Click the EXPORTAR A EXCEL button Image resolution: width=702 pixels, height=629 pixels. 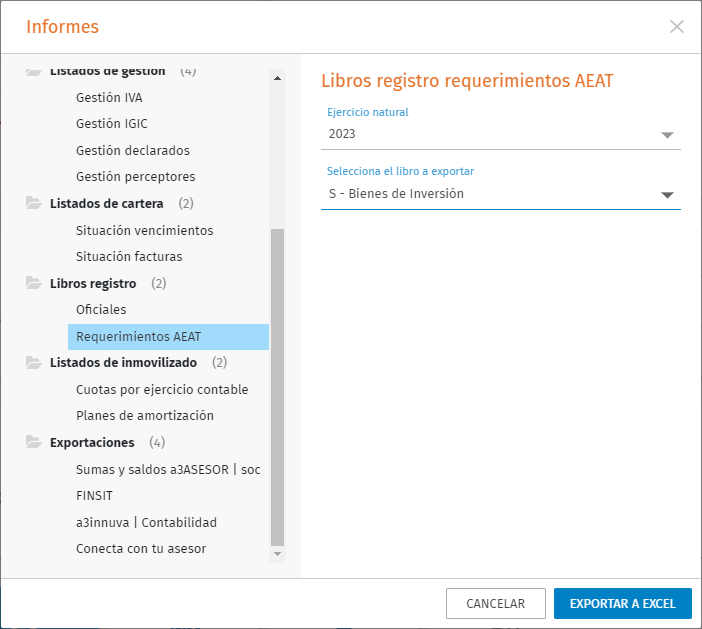pyautogui.click(x=623, y=603)
